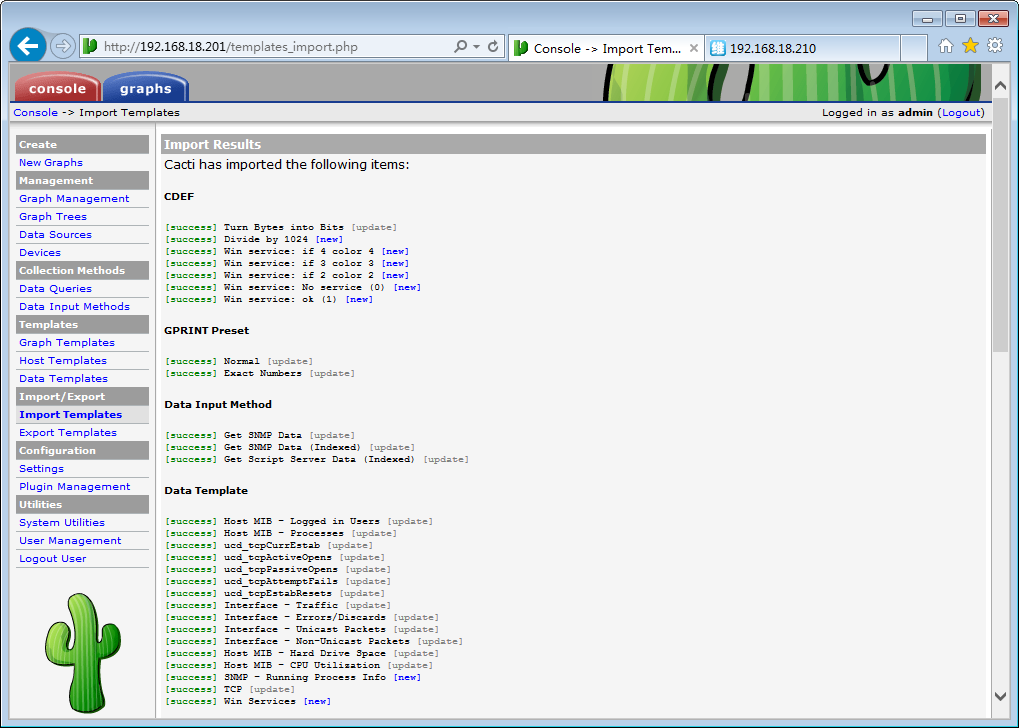This screenshot has width=1019, height=728.
Task: Click the 'Turn Bytes into Bits' result text
Action: pos(283,228)
